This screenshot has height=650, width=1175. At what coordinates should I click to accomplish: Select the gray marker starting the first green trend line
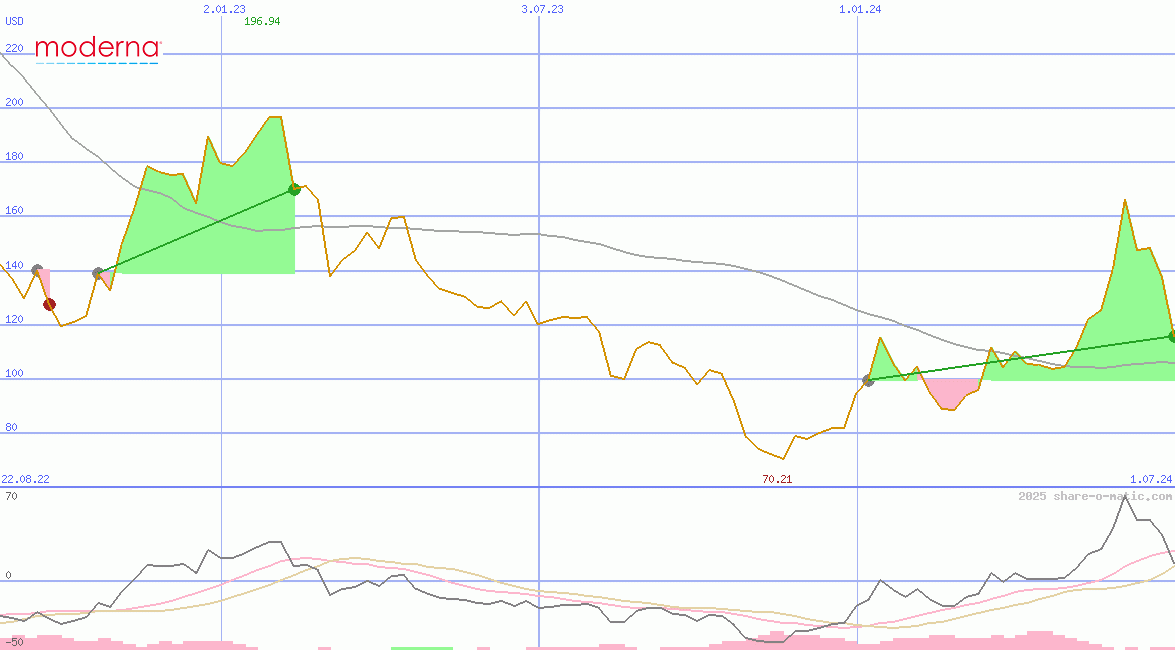click(97, 274)
